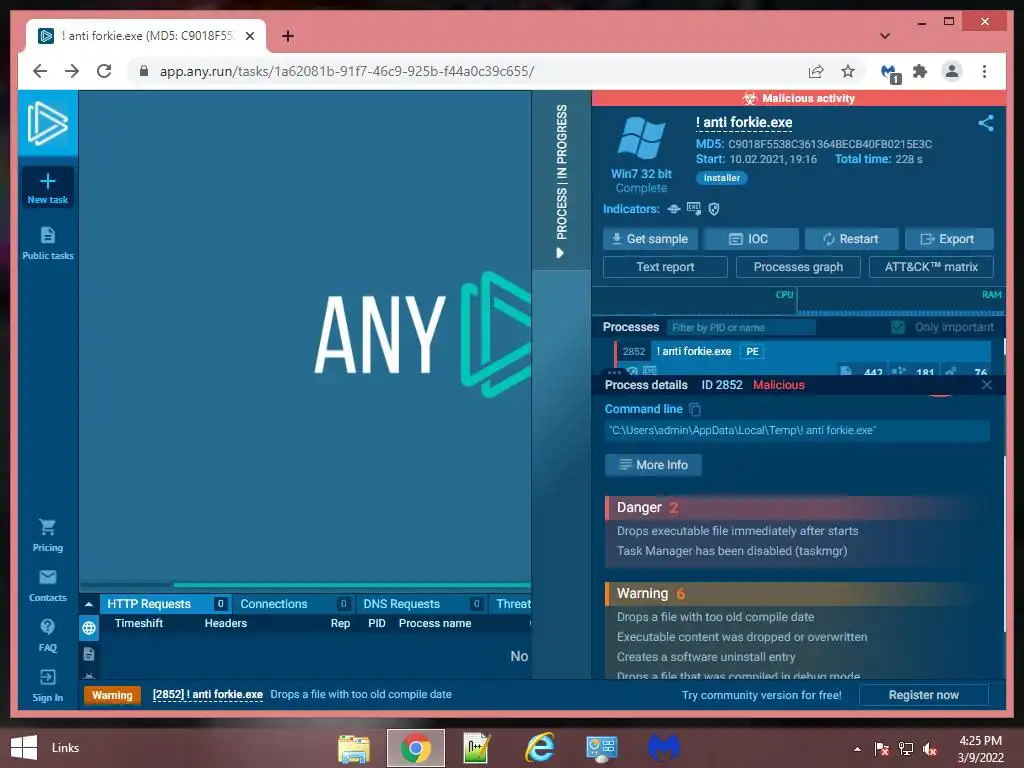Show hidden system tray icons
1024x768 pixels.
pyautogui.click(x=857, y=748)
